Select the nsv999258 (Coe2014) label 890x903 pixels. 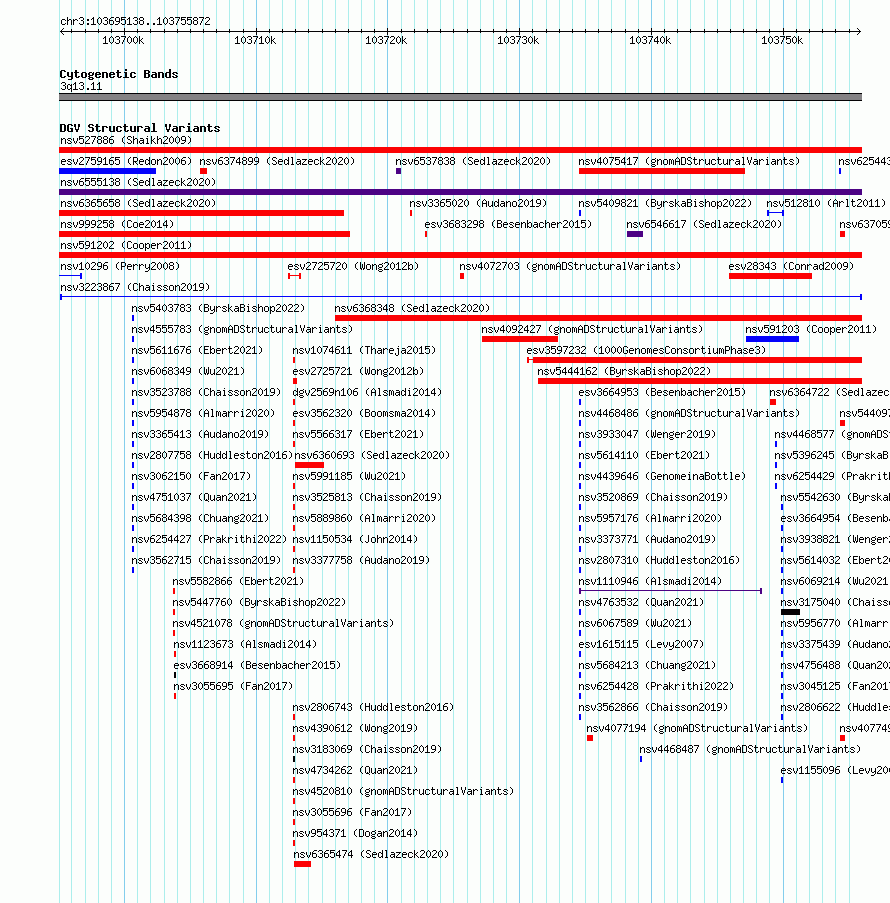[x=117, y=224]
